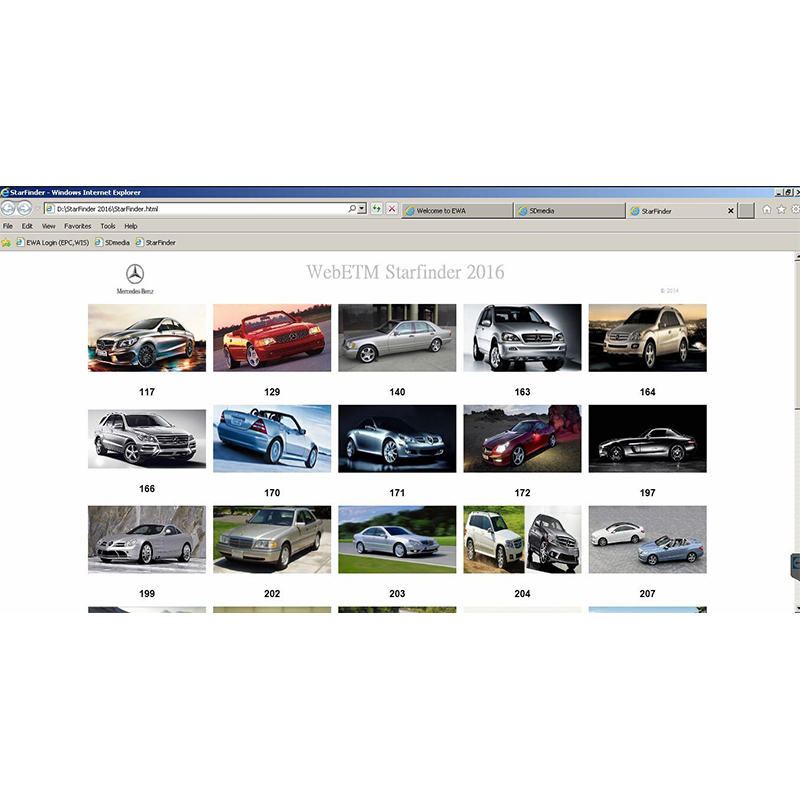Open the Edit menu

tap(27, 226)
